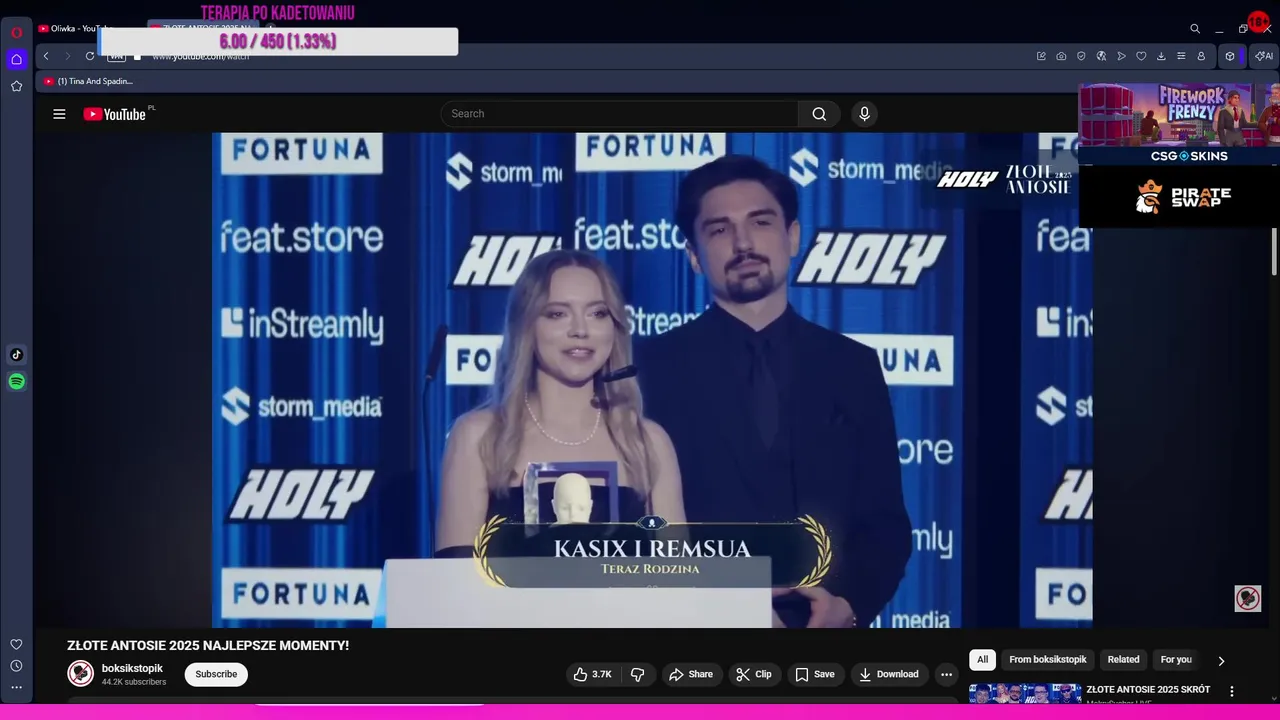The width and height of the screenshot is (1280, 720).
Task: Save the video to a playlist
Action: click(x=815, y=674)
